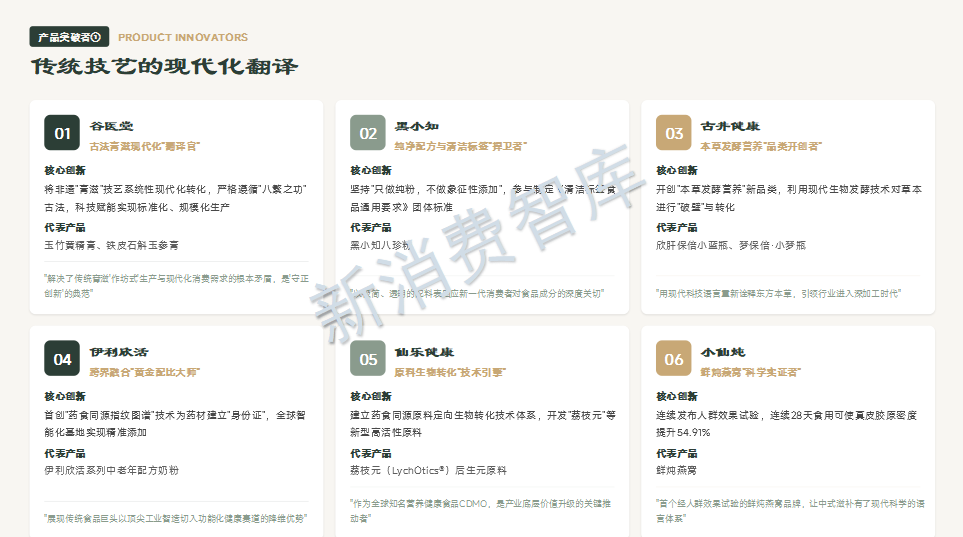Click the quote beginning 解决了传统膏滋

click(176, 286)
